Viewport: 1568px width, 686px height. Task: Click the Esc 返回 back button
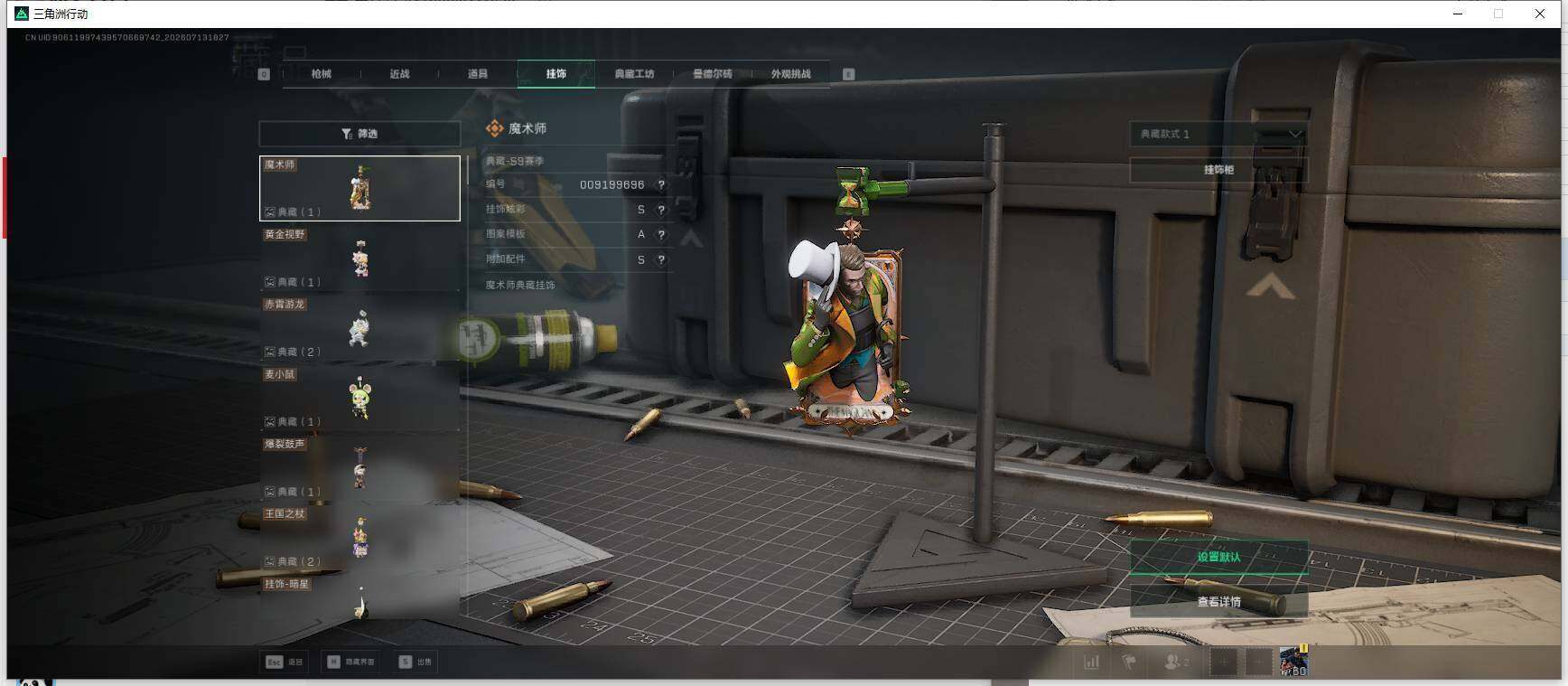(285, 662)
